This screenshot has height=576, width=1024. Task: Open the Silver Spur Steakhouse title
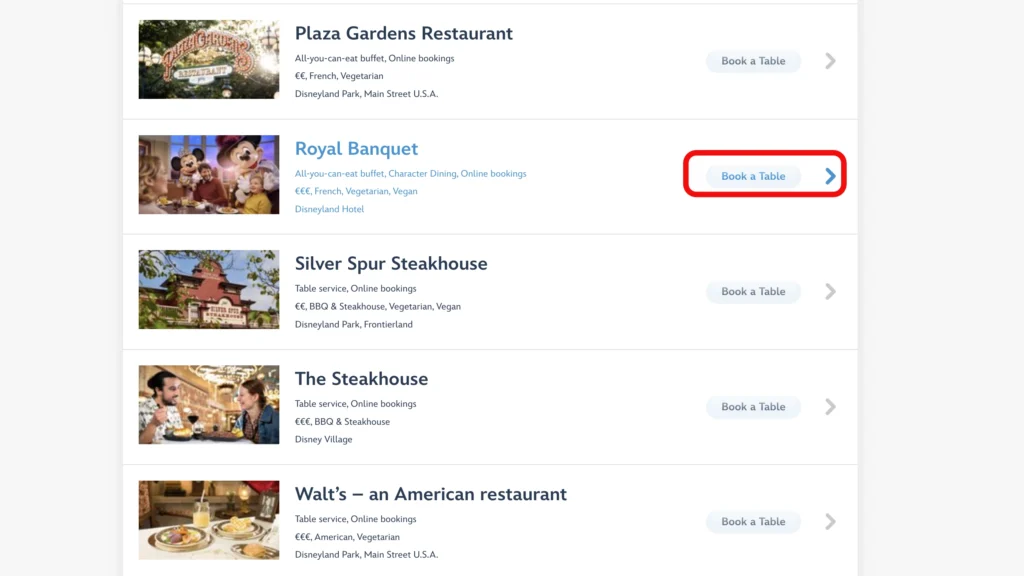[x=391, y=264]
